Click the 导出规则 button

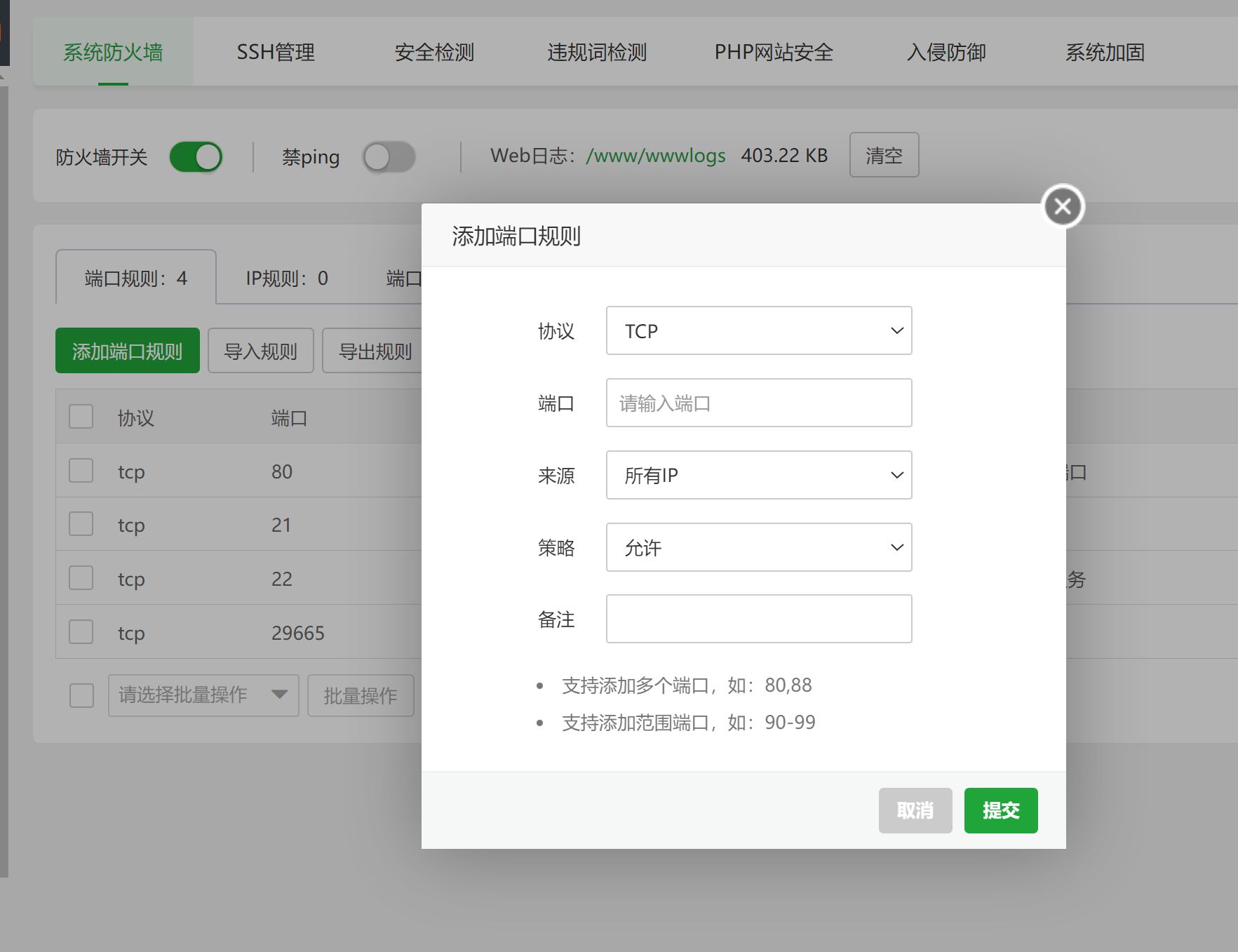click(372, 351)
